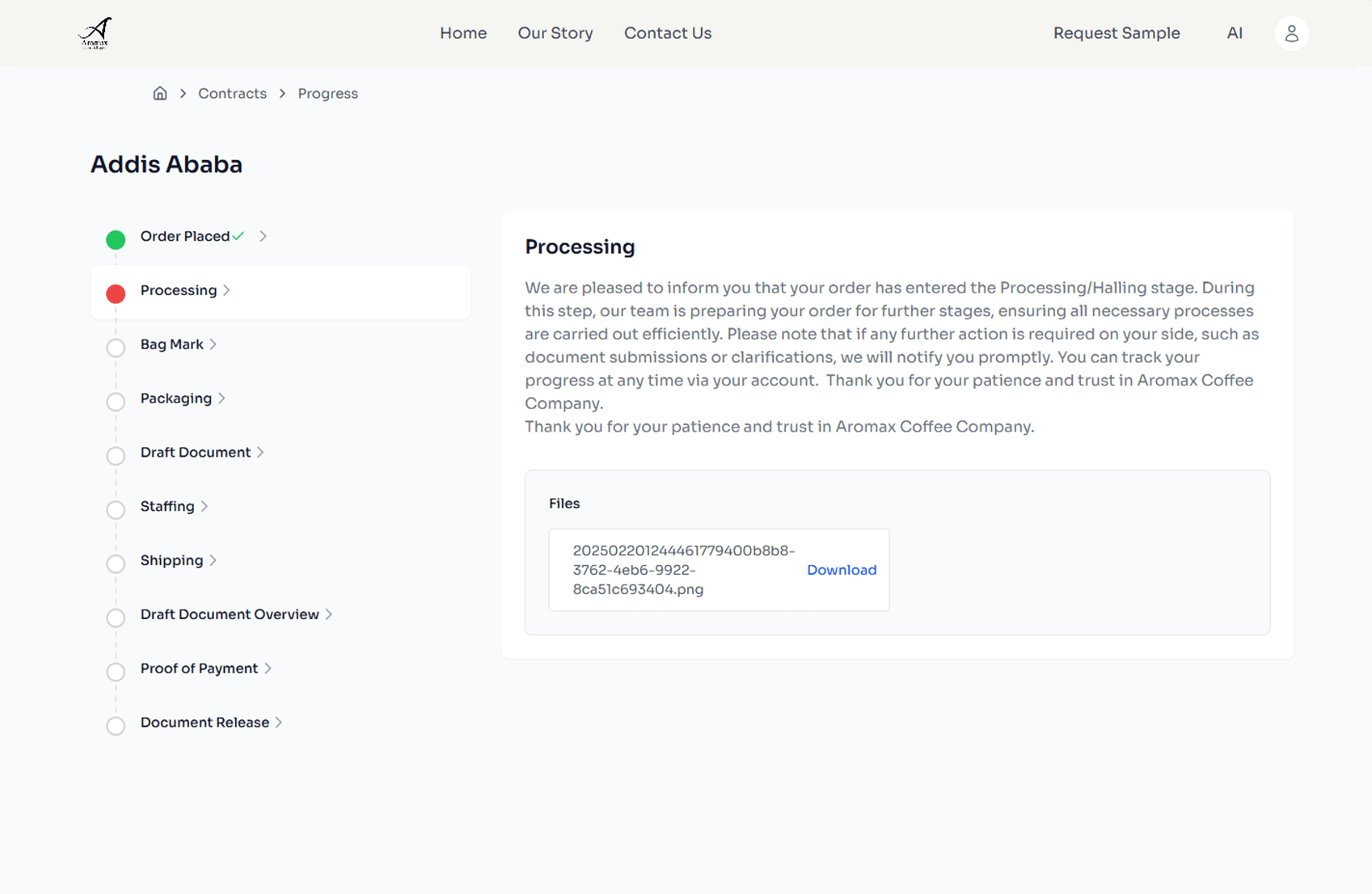Navigate to Contracts breadcrumb
This screenshot has height=894, width=1372.
click(x=232, y=94)
